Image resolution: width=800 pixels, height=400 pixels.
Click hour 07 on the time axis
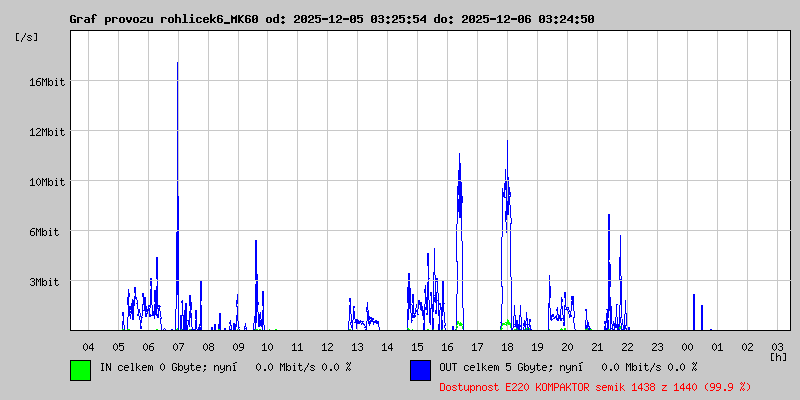(178, 346)
